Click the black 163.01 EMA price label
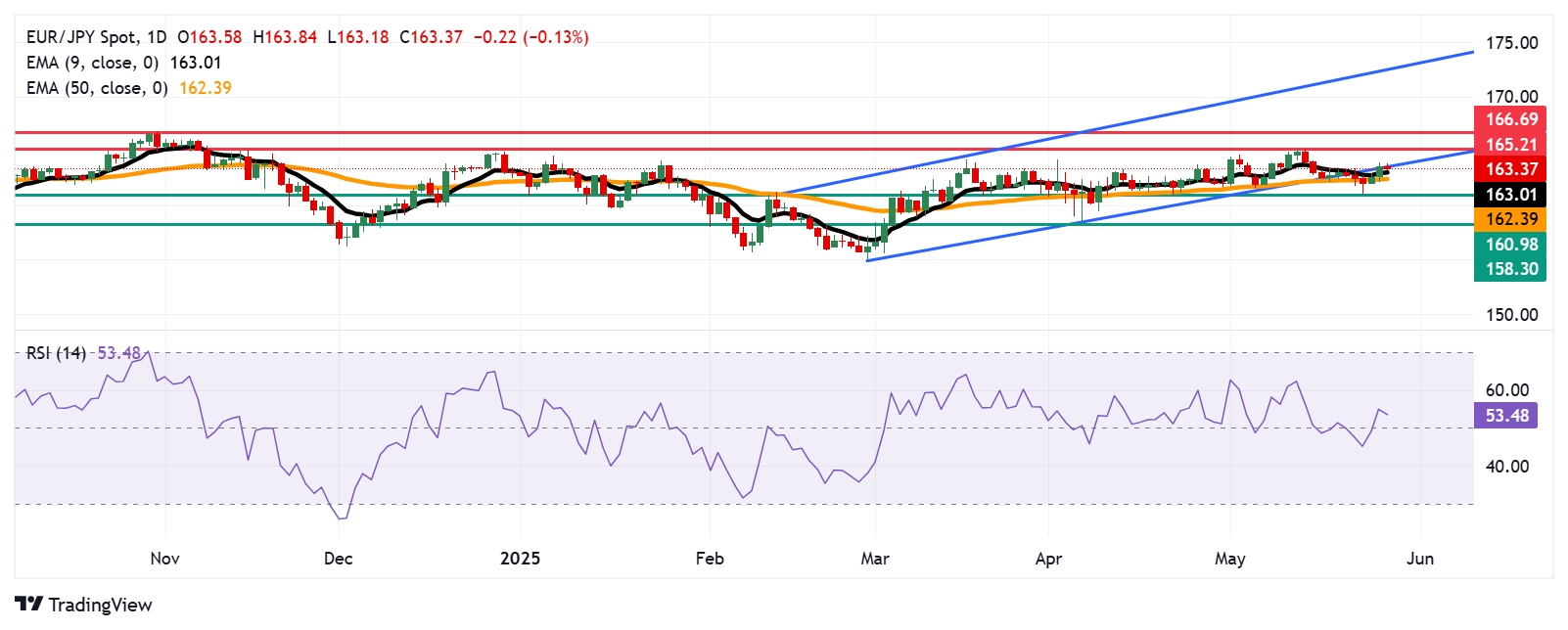Screen dimensions: 1568x630 click(x=1511, y=195)
